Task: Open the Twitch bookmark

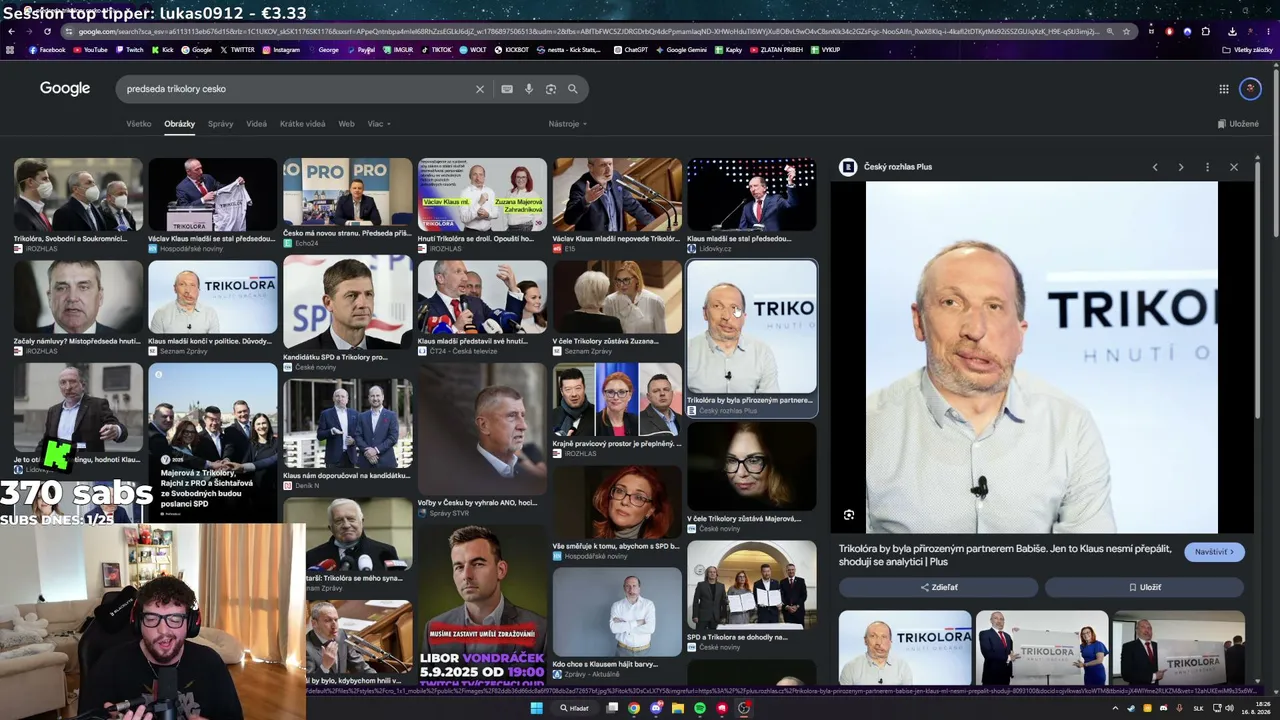Action: (129, 50)
